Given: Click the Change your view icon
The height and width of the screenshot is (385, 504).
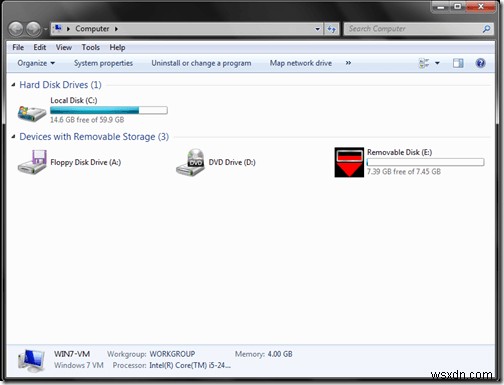Looking at the screenshot, I should [424, 63].
